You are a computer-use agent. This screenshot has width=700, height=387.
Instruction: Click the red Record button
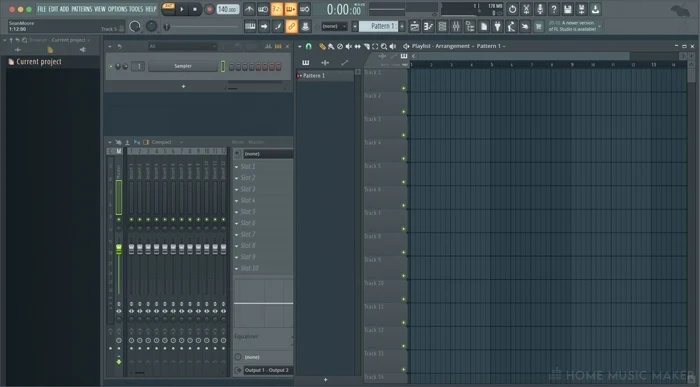pos(209,9)
